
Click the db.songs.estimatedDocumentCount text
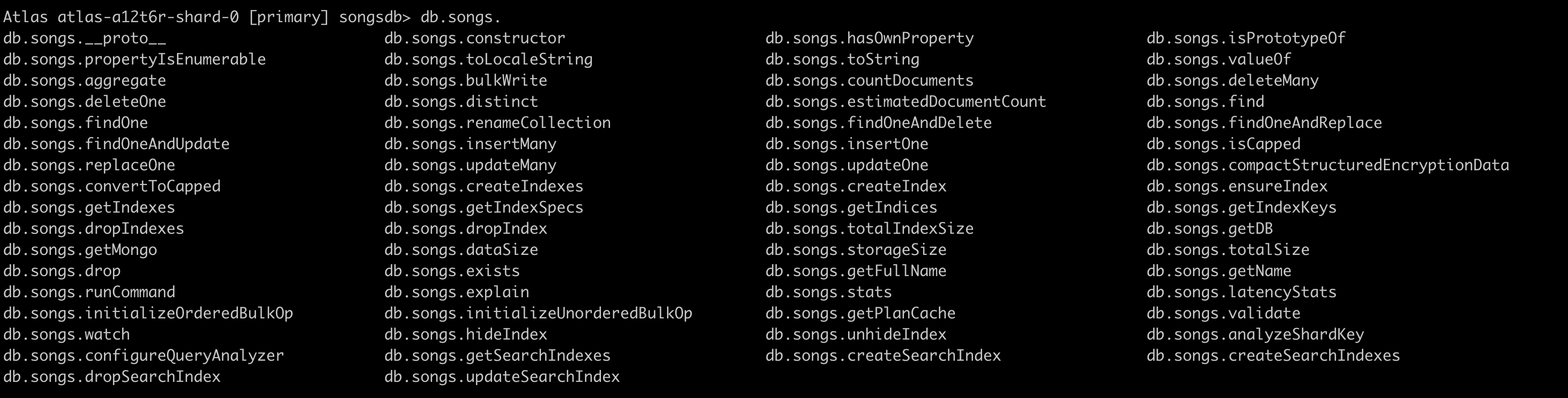pos(906,102)
